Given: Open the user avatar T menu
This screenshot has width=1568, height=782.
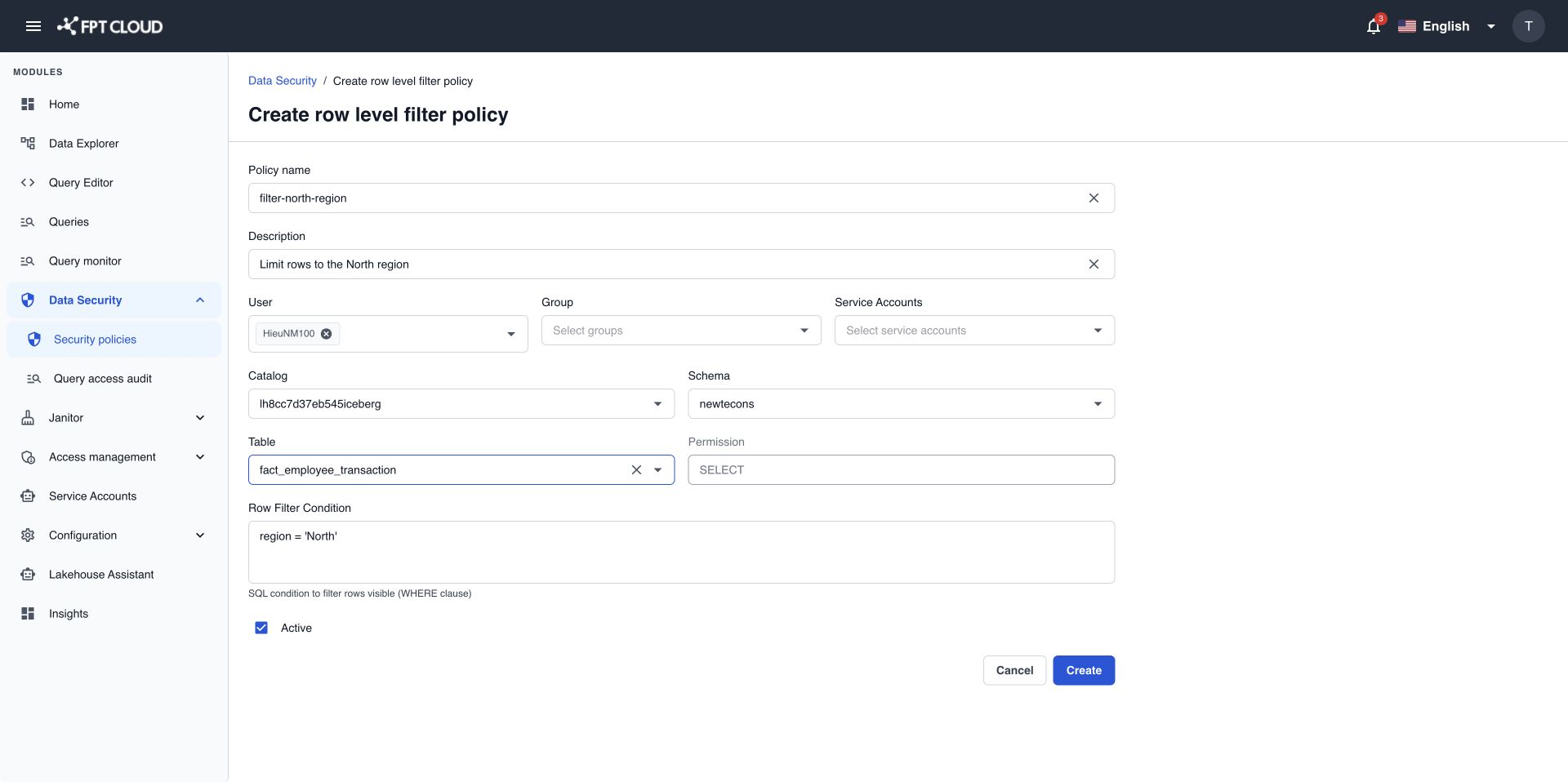Looking at the screenshot, I should pos(1528,26).
